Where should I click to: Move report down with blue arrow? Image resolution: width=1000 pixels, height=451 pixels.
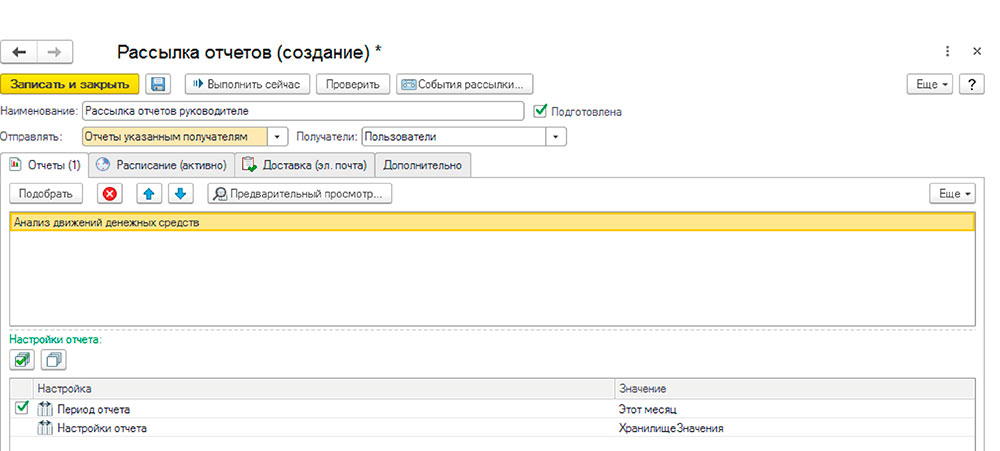tap(181, 194)
